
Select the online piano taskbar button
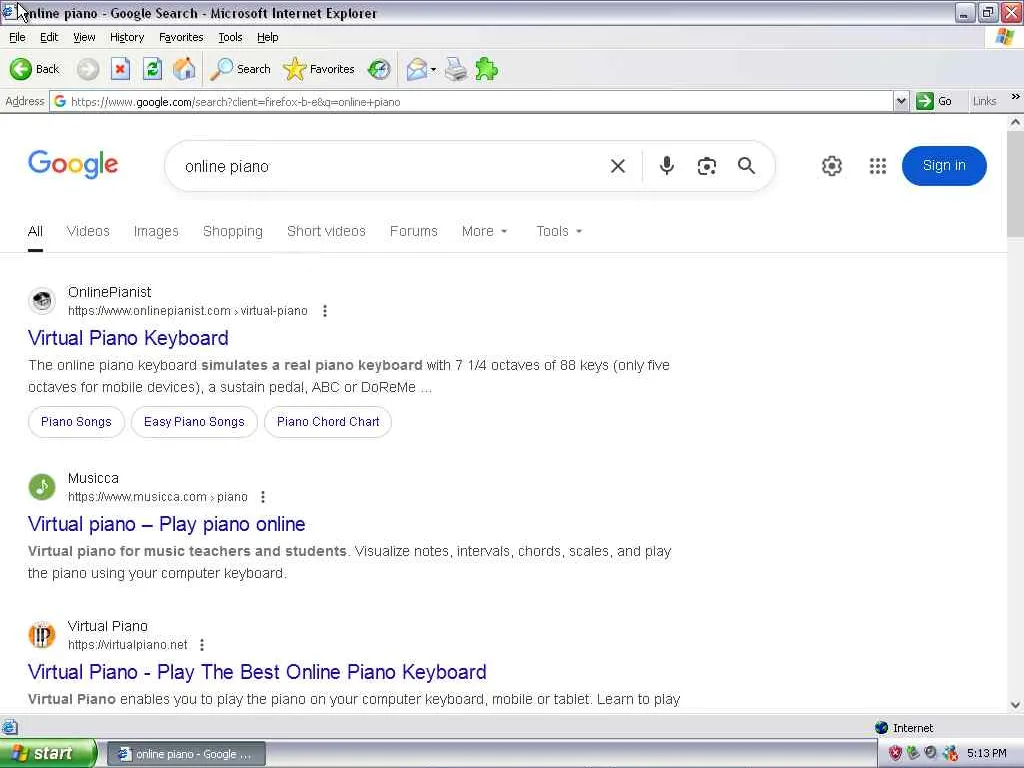186,754
